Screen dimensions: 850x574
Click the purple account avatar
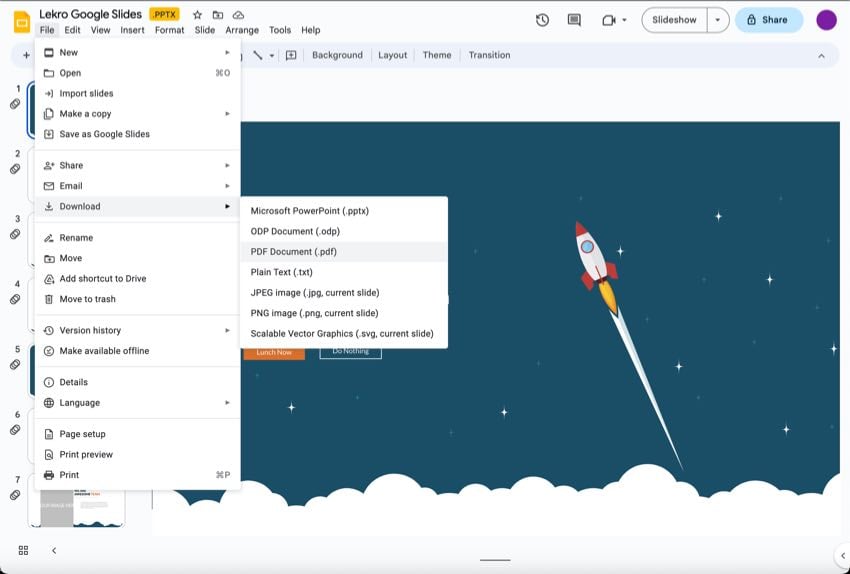tap(826, 20)
